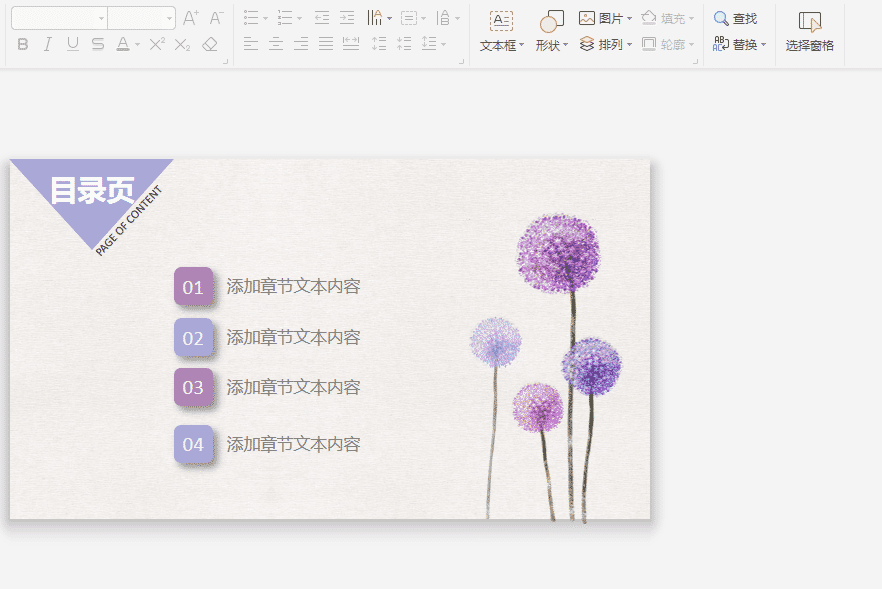Click the 形状 shapes icon

click(x=551, y=23)
